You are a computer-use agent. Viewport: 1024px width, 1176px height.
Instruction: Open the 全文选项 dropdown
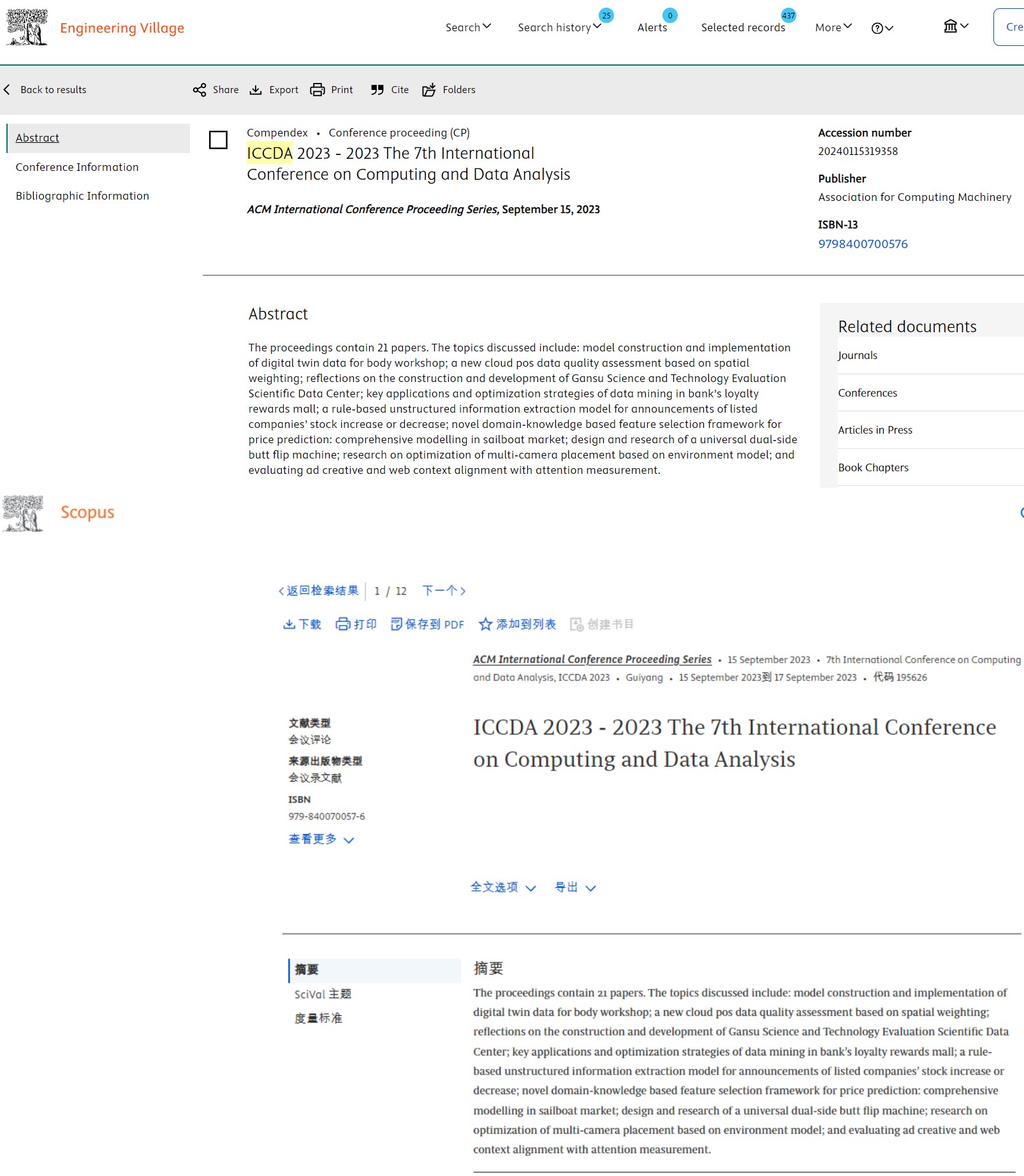click(x=503, y=887)
